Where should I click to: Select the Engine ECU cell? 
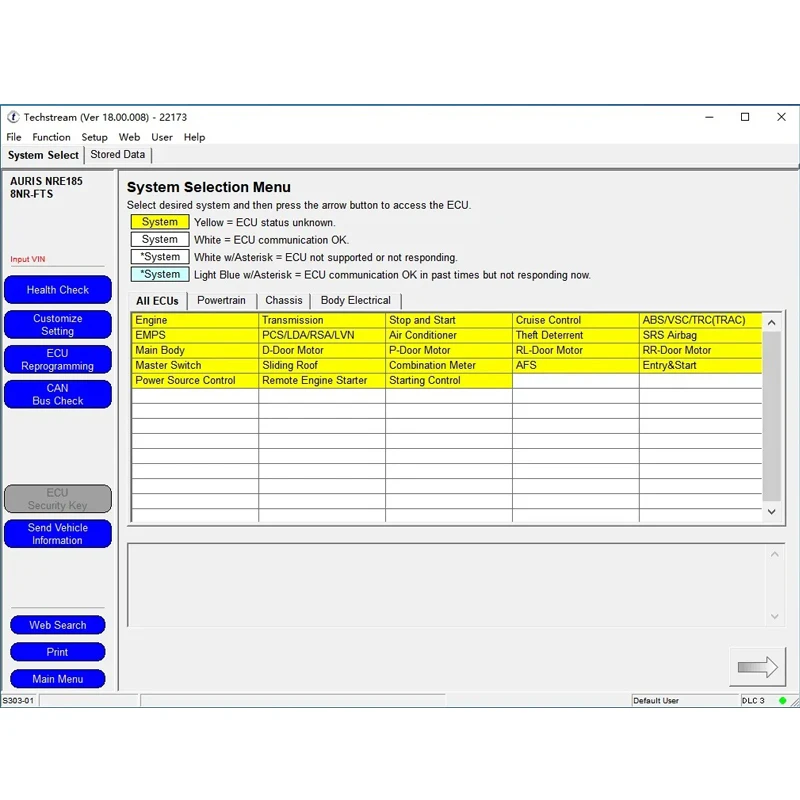pyautogui.click(x=195, y=320)
